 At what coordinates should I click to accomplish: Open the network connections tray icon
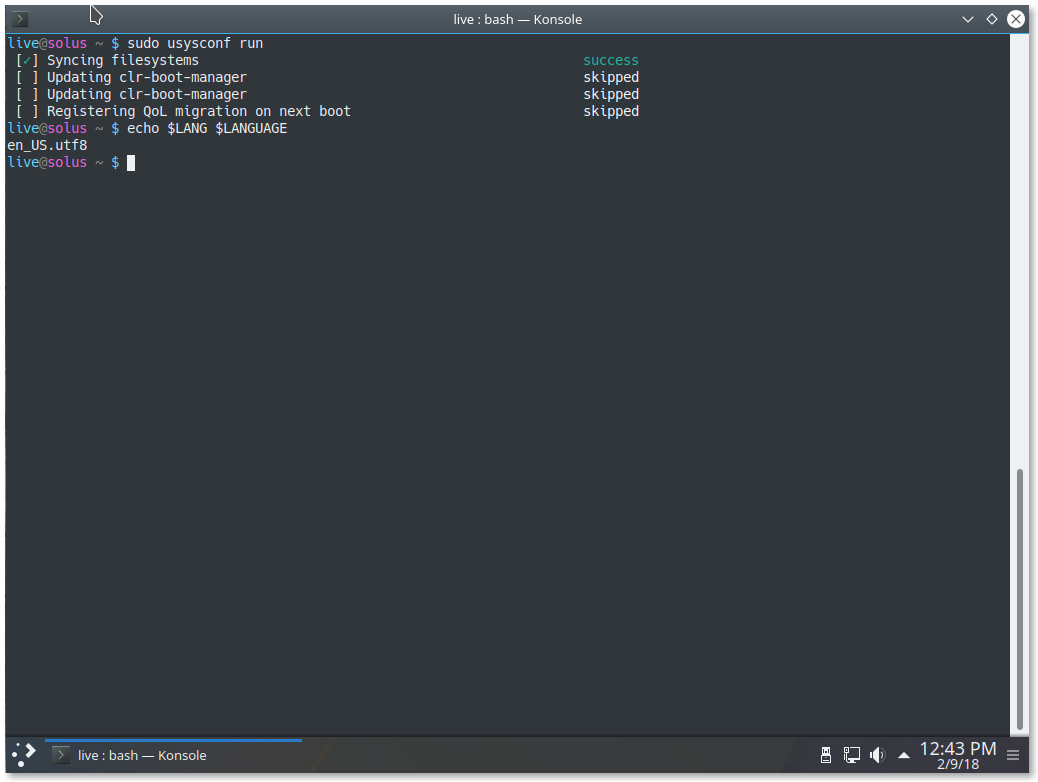851,755
